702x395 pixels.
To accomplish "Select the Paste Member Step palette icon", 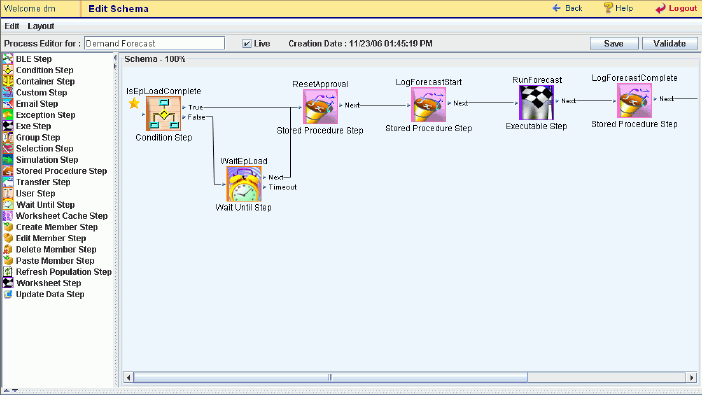I will [8, 260].
